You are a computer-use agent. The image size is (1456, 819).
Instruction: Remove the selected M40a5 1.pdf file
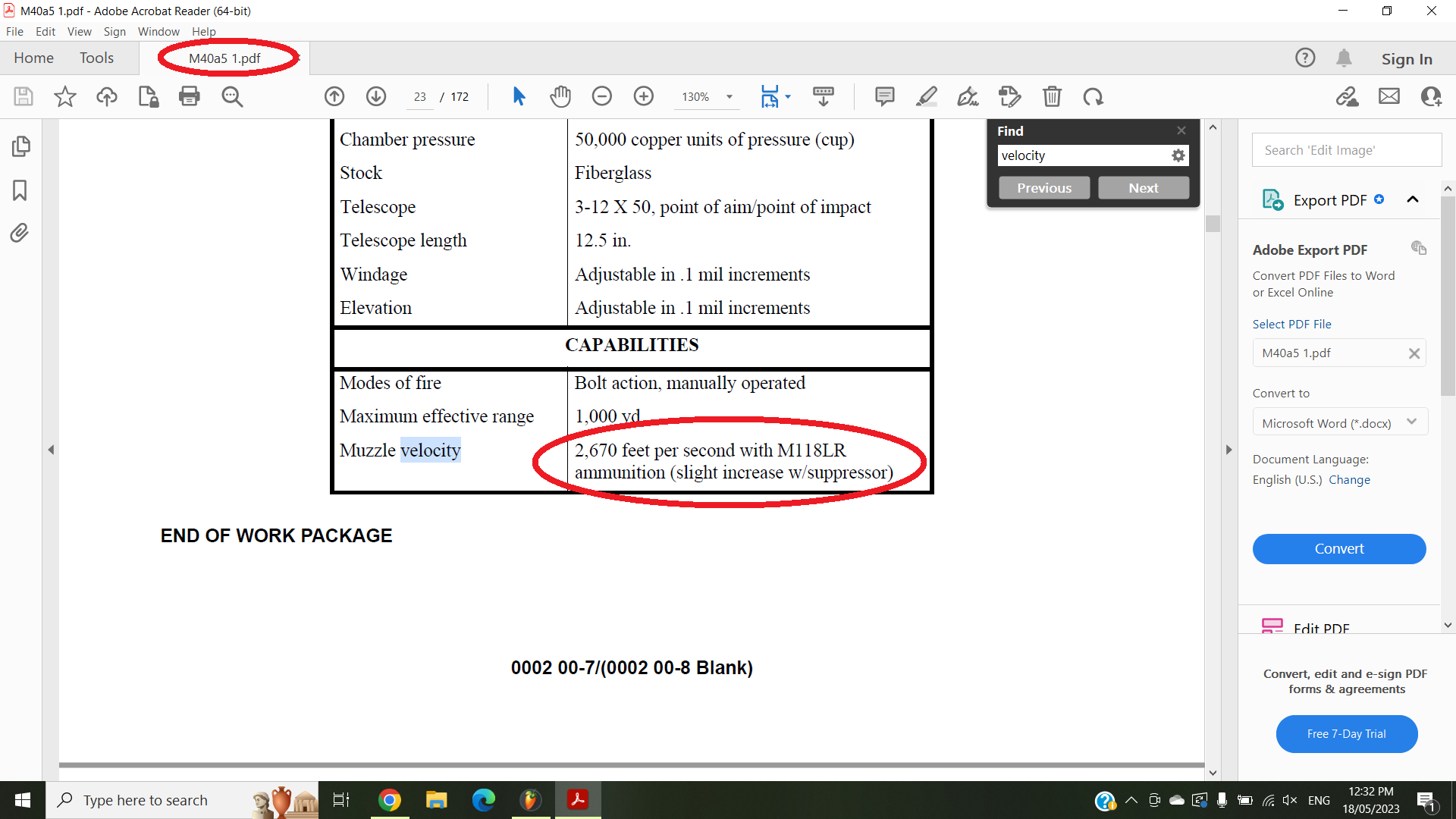1414,353
